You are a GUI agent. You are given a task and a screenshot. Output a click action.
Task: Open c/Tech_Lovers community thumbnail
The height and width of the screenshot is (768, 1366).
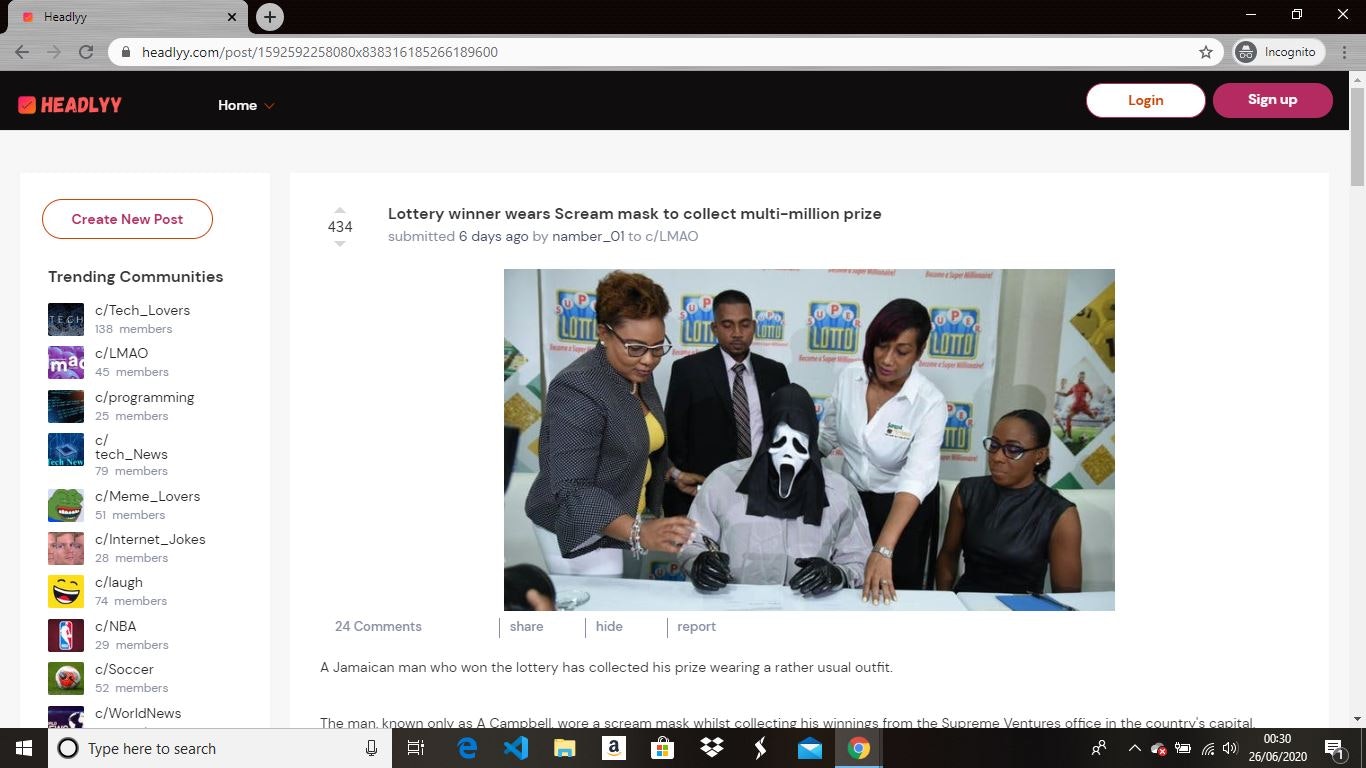[x=66, y=319]
